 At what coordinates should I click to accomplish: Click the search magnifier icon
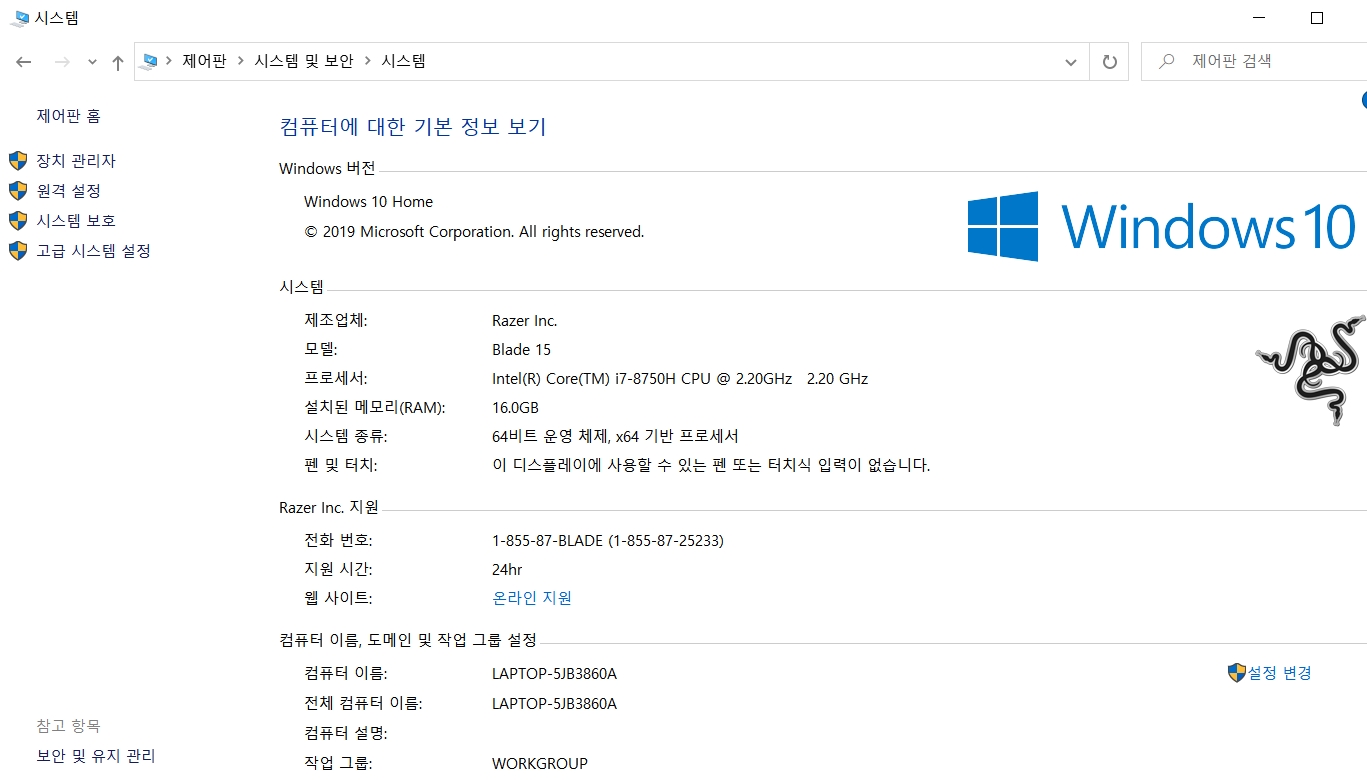pos(1166,61)
